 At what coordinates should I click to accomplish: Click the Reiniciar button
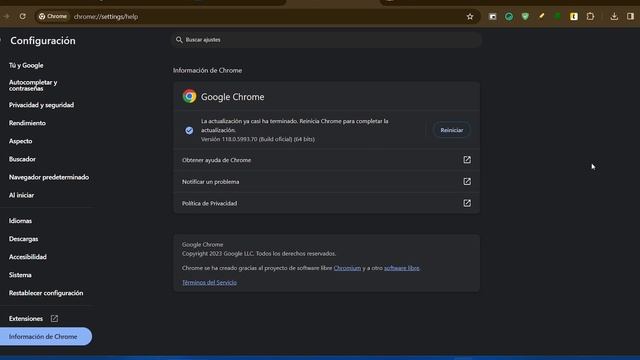pos(451,130)
